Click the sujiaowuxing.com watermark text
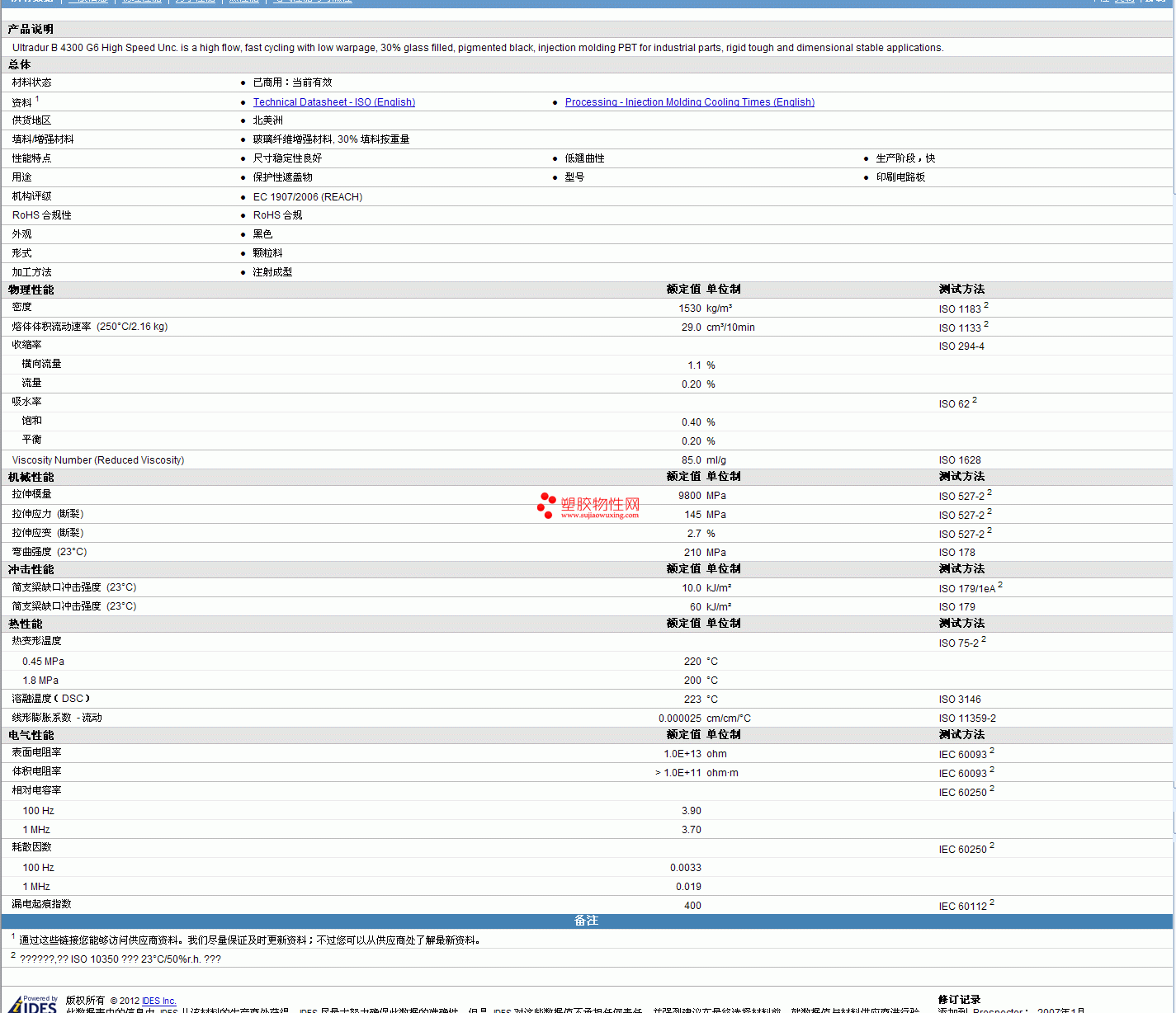The width and height of the screenshot is (1176, 1013). 600,516
